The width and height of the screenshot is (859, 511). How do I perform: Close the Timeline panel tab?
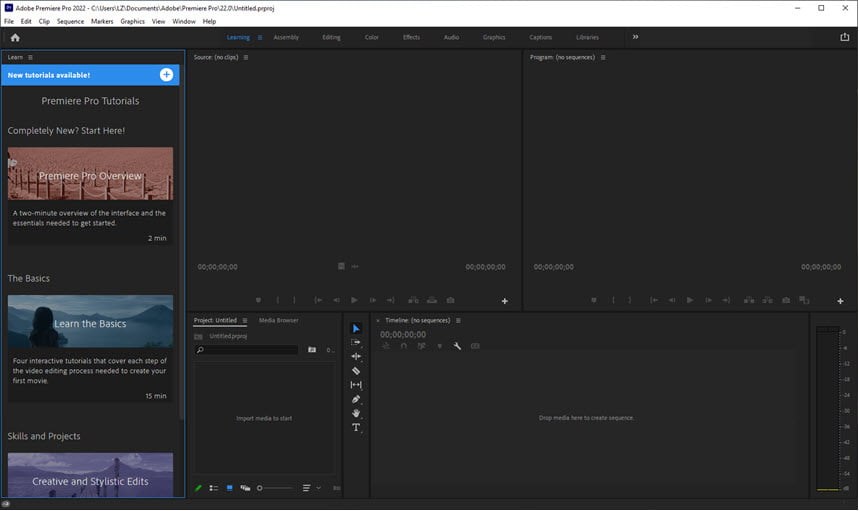click(x=377, y=320)
